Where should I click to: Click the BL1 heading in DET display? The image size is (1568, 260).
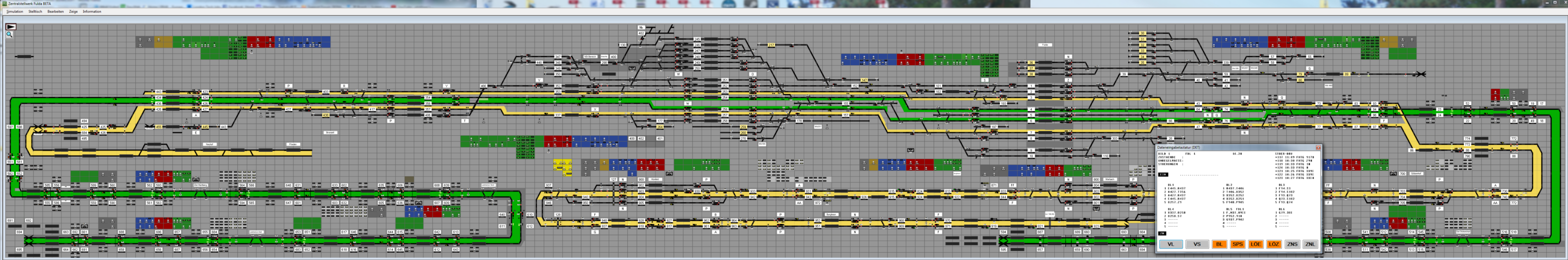click(1171, 185)
